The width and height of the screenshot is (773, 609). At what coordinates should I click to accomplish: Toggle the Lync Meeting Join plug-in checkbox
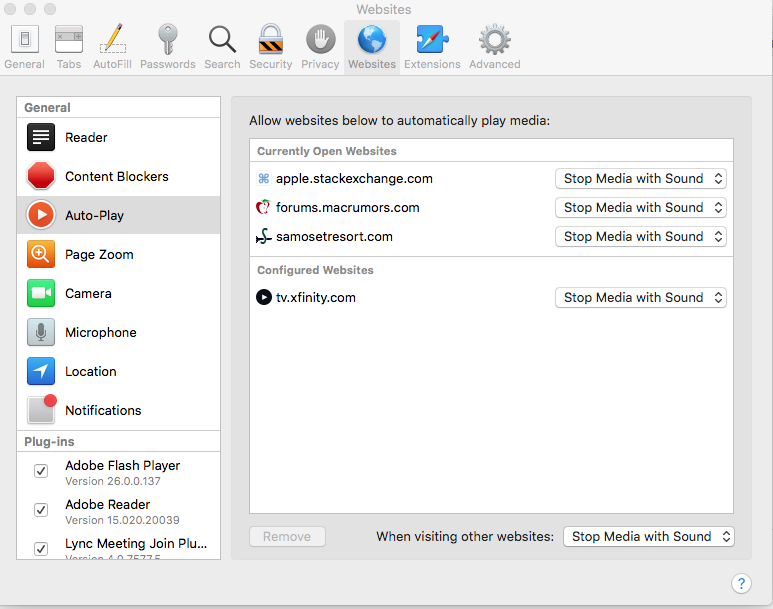[41, 549]
